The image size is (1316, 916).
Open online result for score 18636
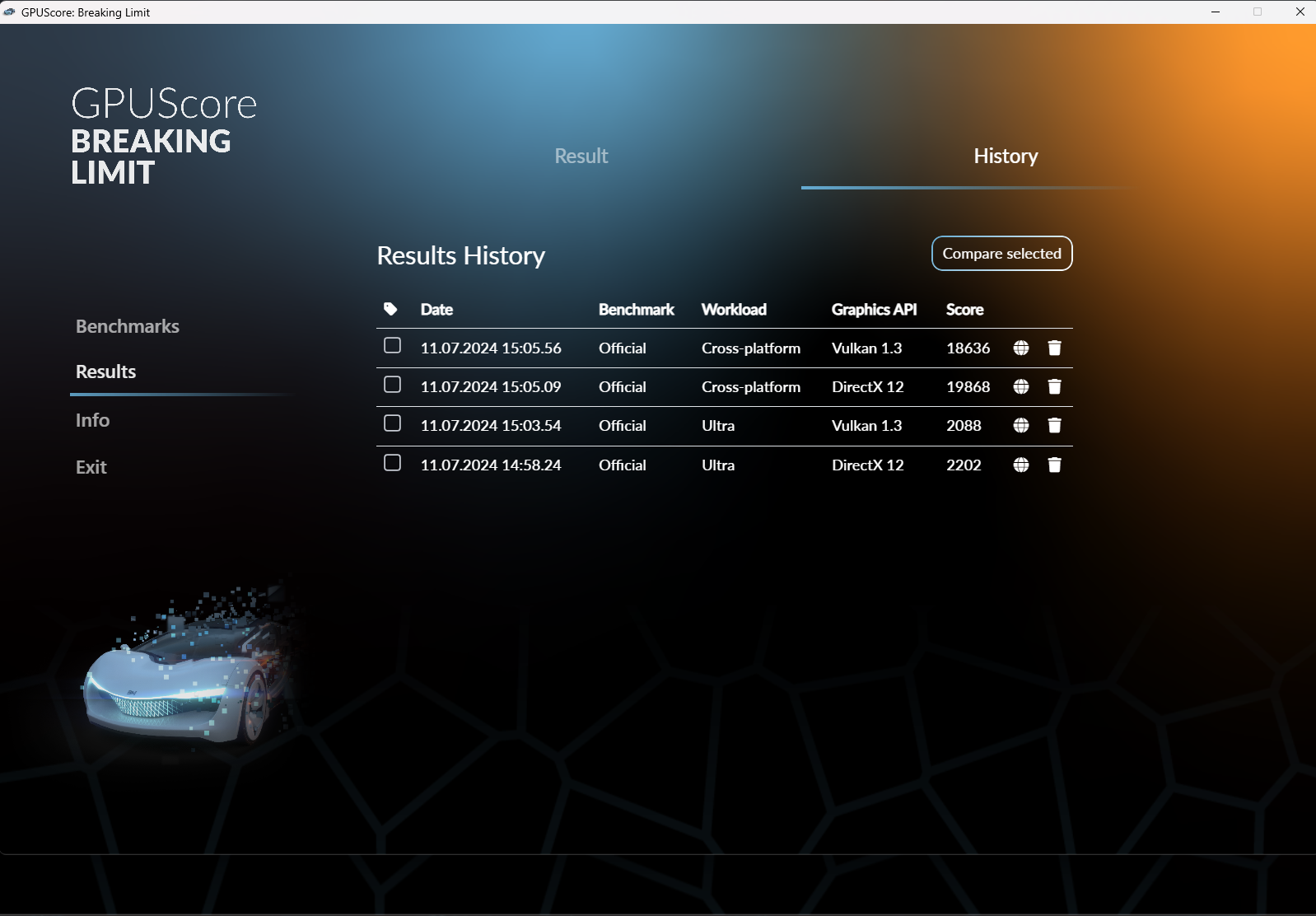click(x=1021, y=348)
